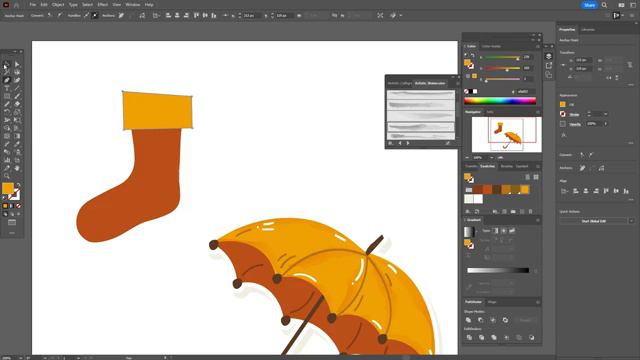
Task: Click Divide in Pathfinders row
Action: click(469, 338)
